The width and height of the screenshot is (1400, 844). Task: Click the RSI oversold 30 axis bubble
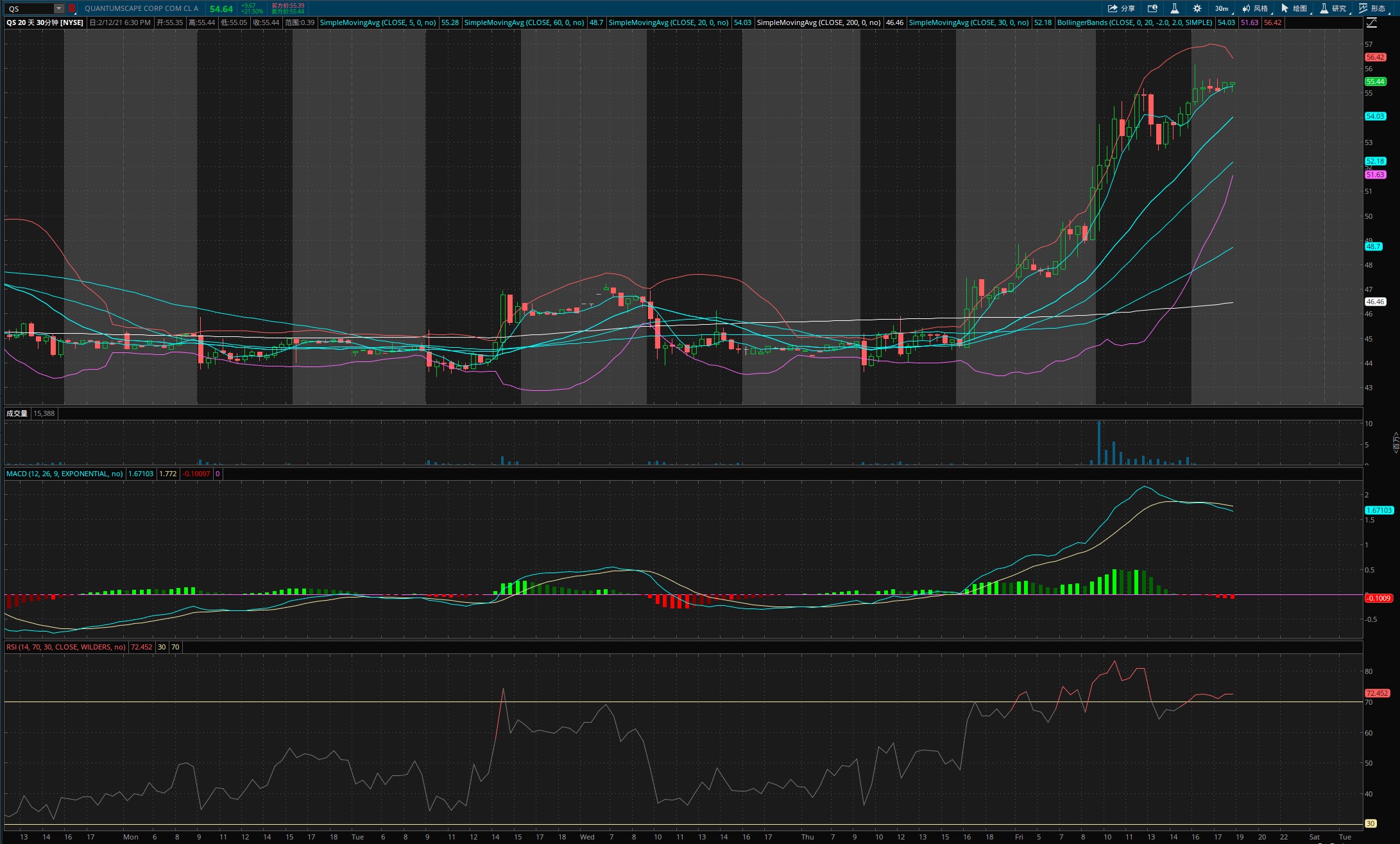coord(1370,823)
